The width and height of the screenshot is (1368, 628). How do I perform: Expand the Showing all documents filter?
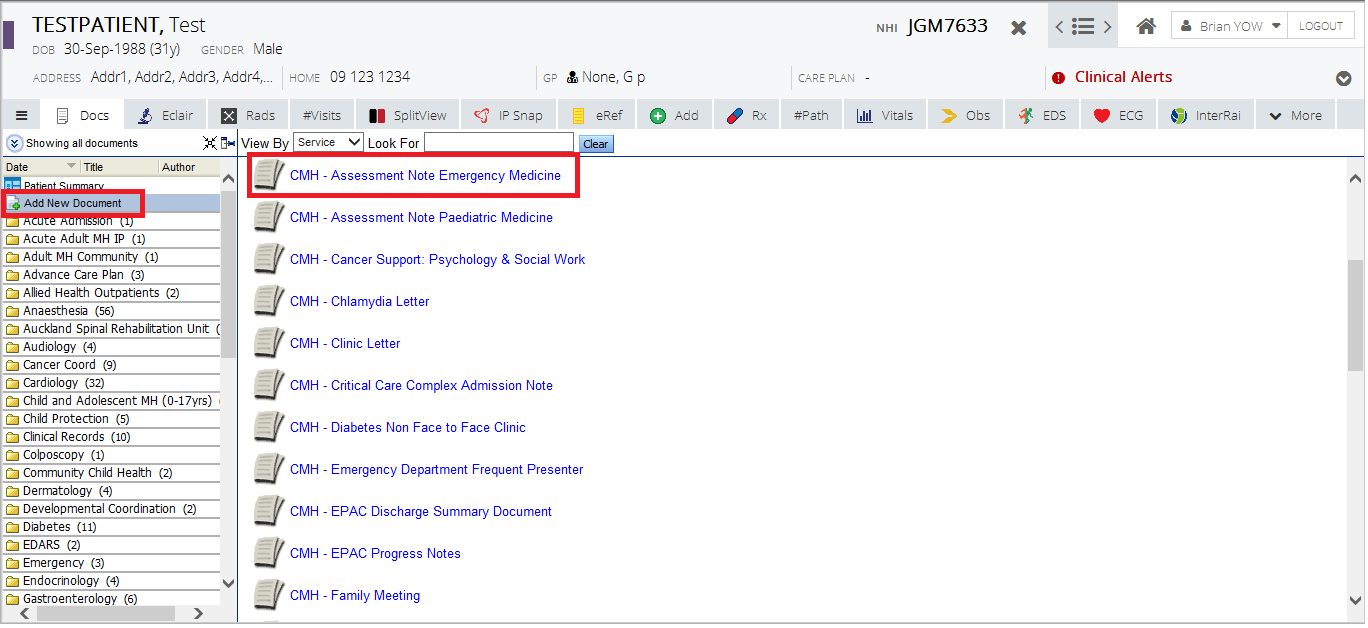tap(14, 143)
